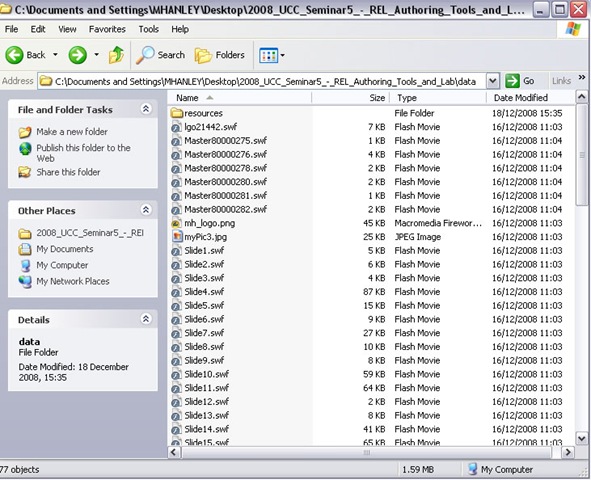Click Make a new folder link
591x480 pixels.
[72, 132]
